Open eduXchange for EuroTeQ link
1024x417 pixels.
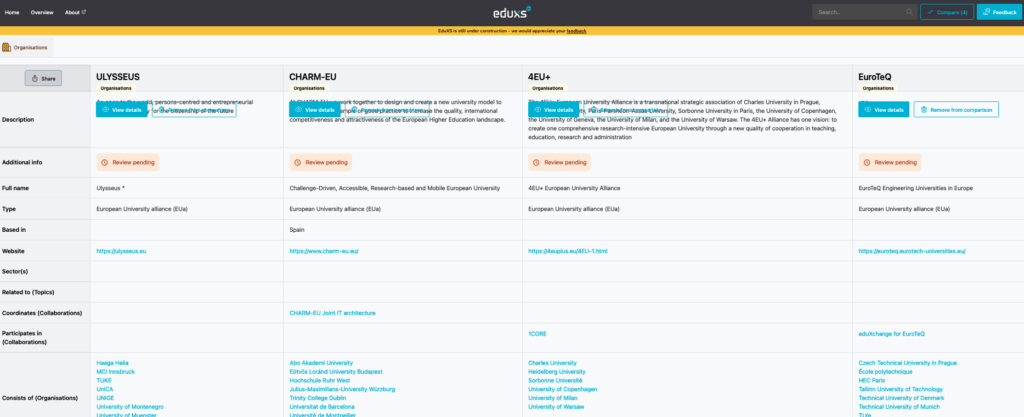[x=891, y=334]
